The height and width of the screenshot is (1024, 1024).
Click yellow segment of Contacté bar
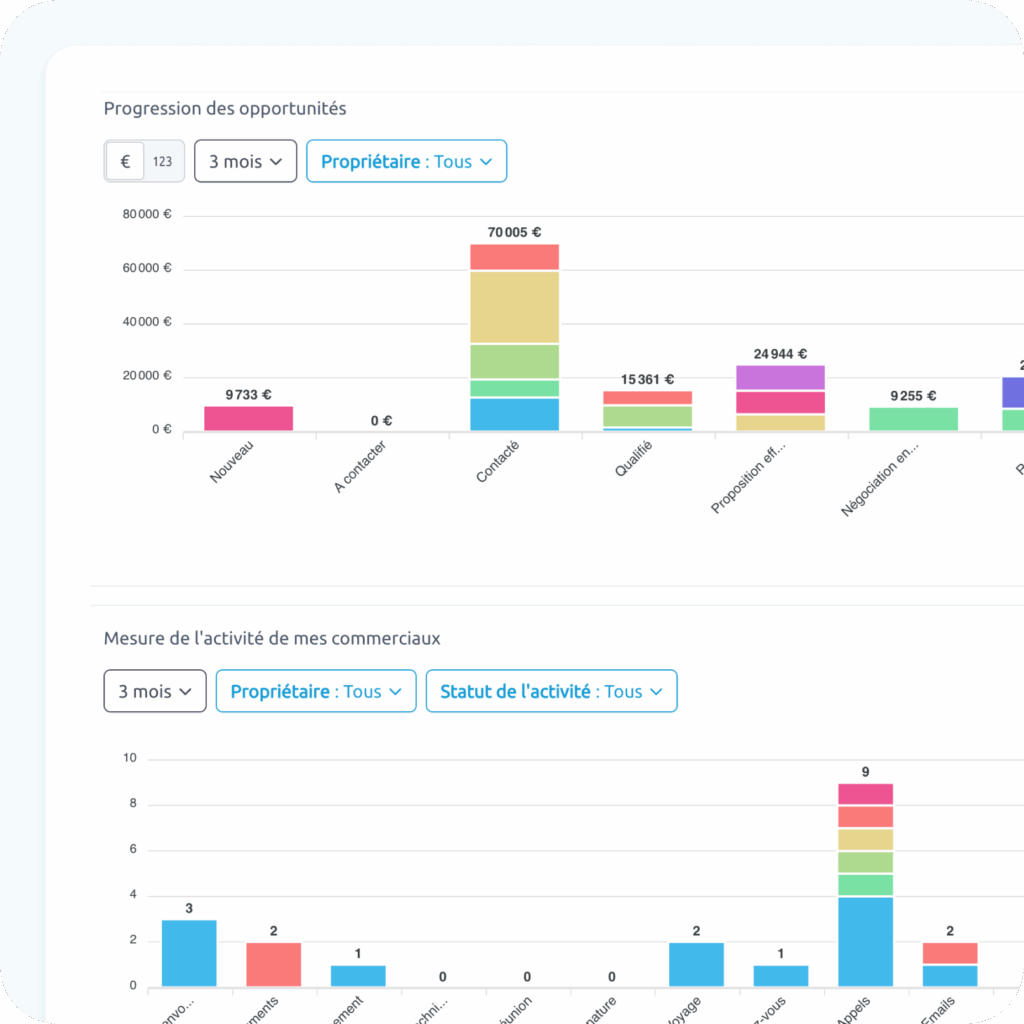pos(514,307)
